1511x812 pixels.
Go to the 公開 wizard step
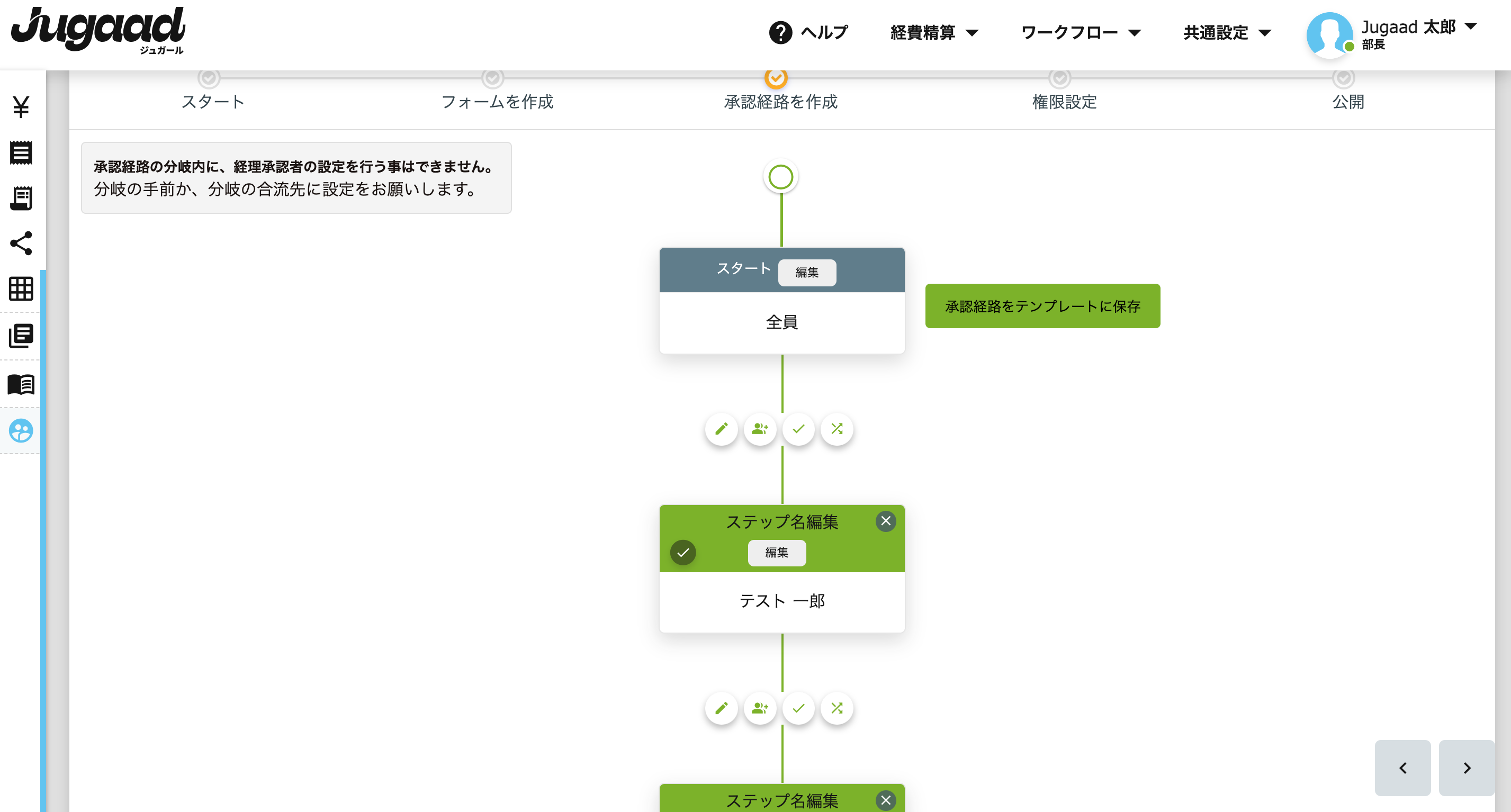click(1348, 102)
